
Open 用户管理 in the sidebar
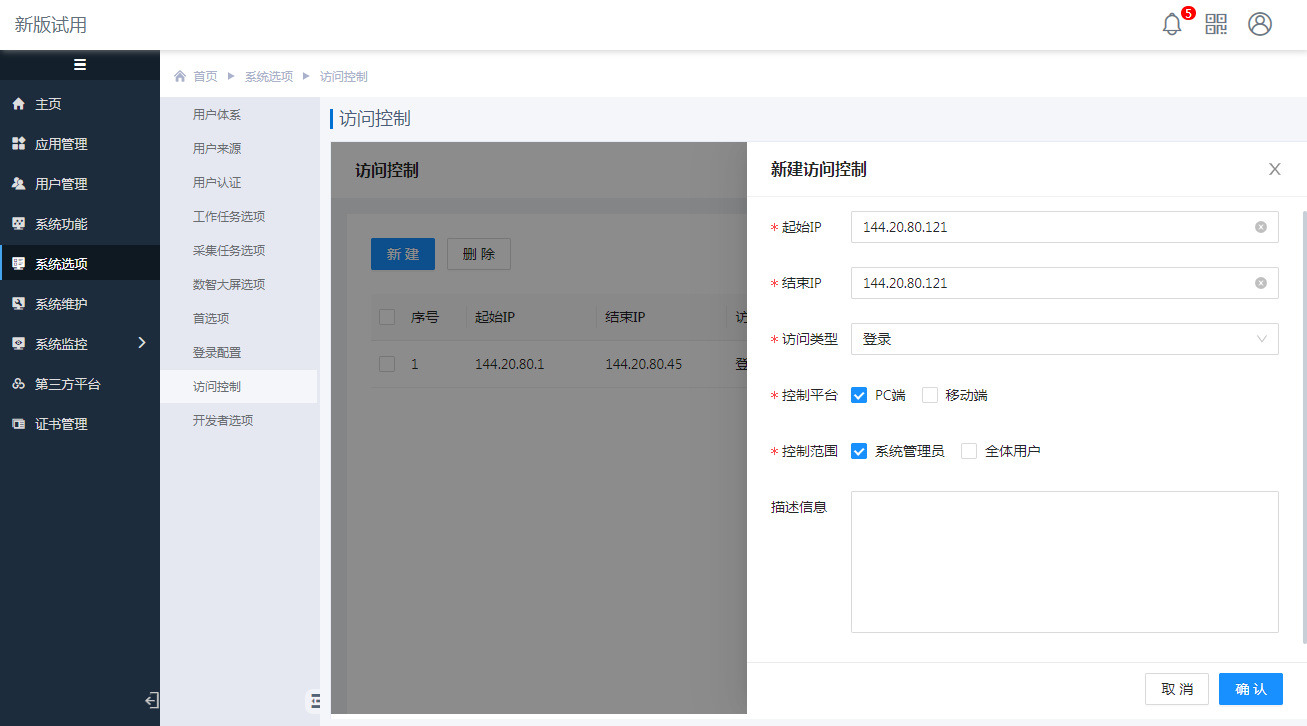(x=61, y=184)
